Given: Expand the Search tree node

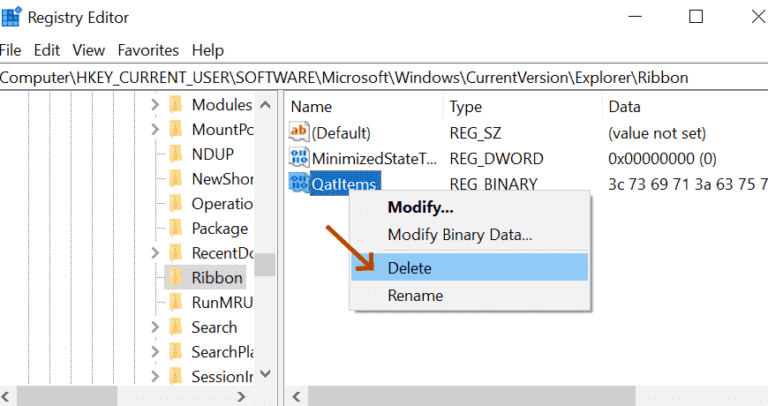Looking at the screenshot, I should point(155,327).
